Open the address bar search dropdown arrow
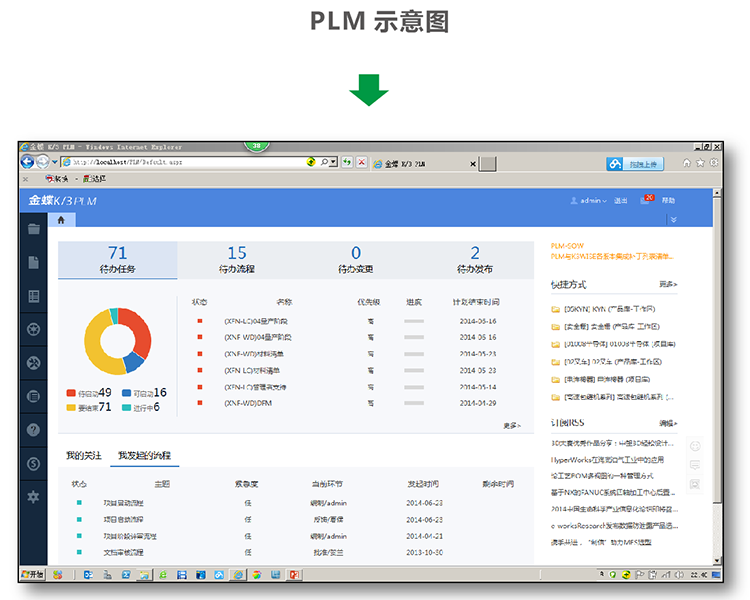The width and height of the screenshot is (750, 600). tap(332, 162)
